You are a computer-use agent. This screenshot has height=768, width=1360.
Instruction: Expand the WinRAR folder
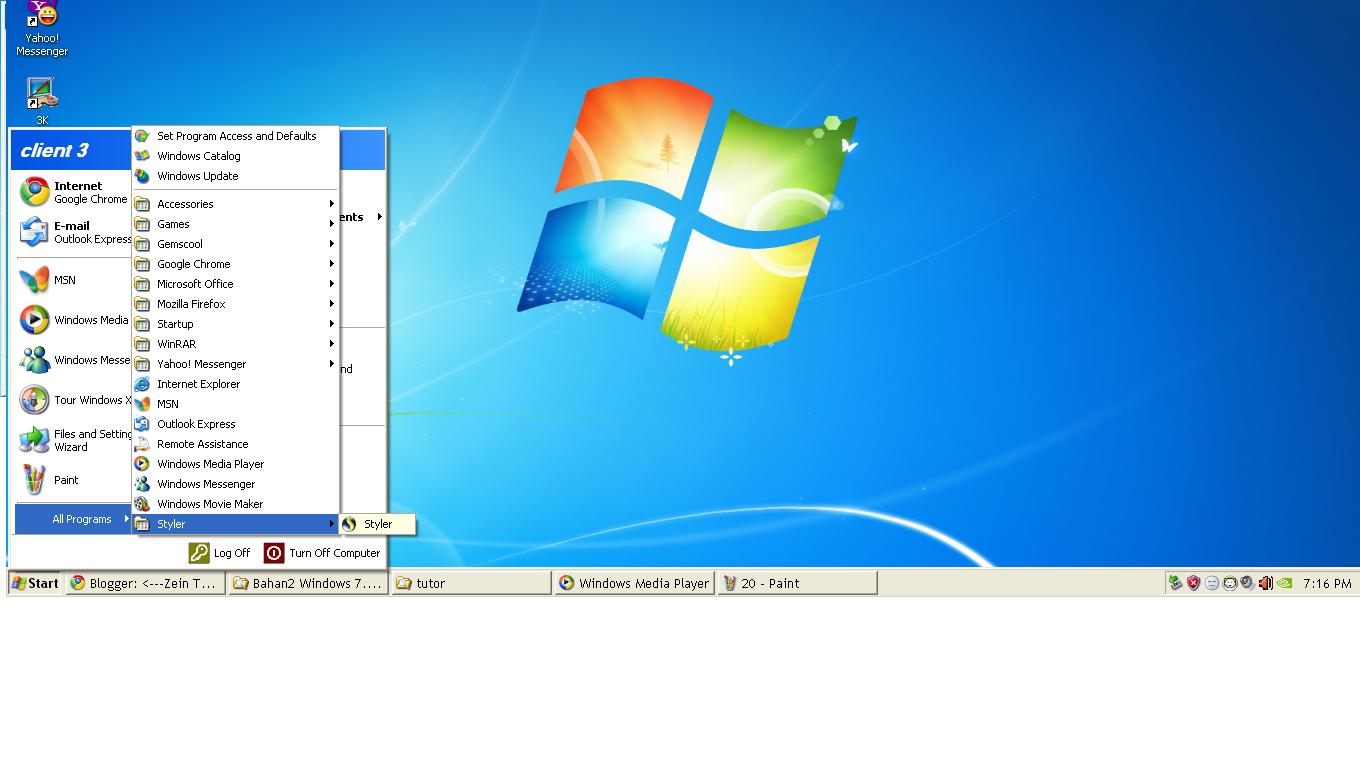point(236,344)
